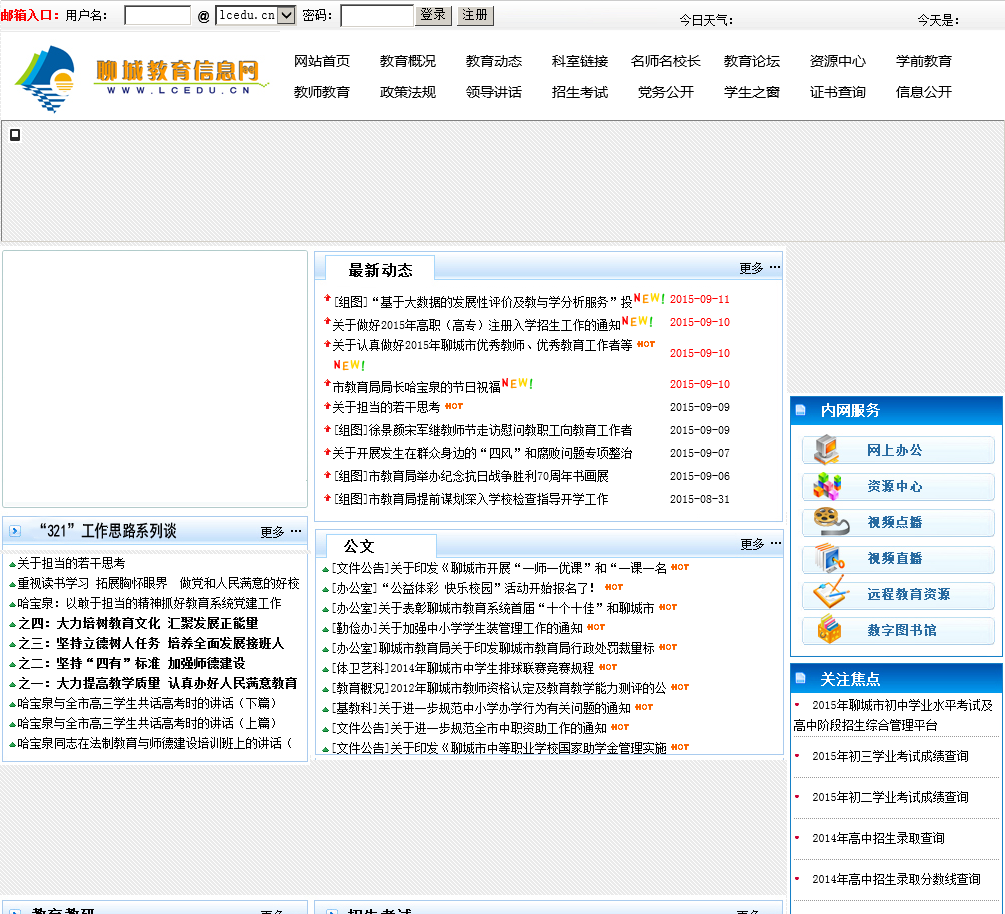Open 资源中心 top menu item

(838, 61)
